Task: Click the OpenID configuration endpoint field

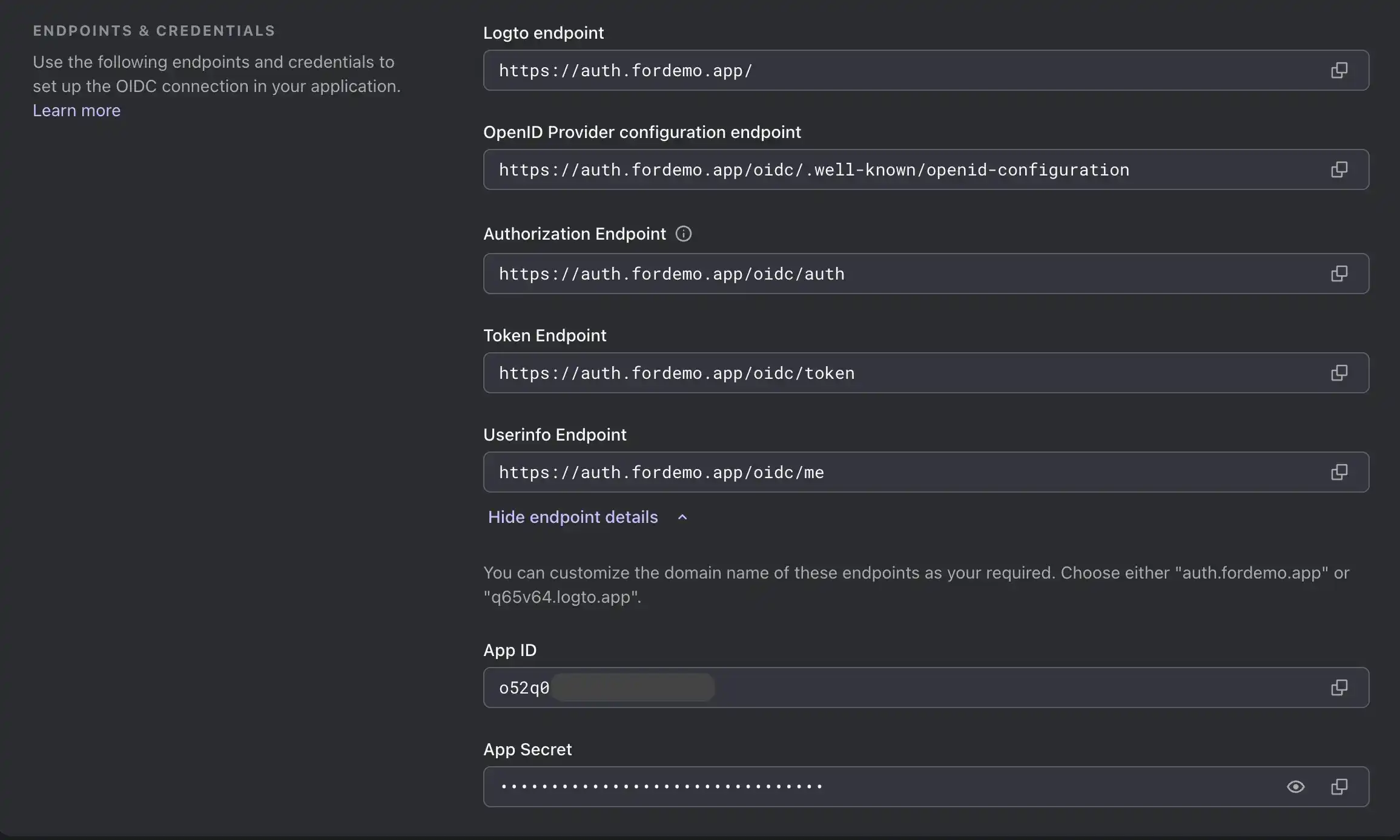Action: 848,169
